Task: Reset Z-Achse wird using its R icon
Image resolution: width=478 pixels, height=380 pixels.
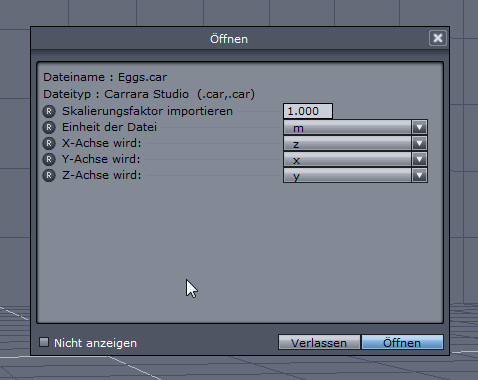Action: point(49,175)
